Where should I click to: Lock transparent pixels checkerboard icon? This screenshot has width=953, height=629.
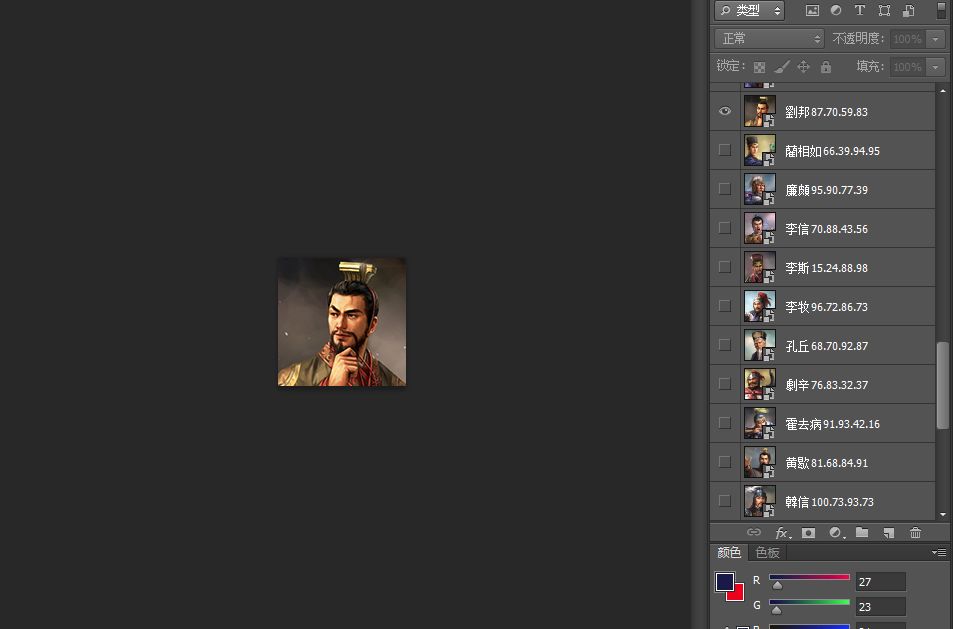760,67
